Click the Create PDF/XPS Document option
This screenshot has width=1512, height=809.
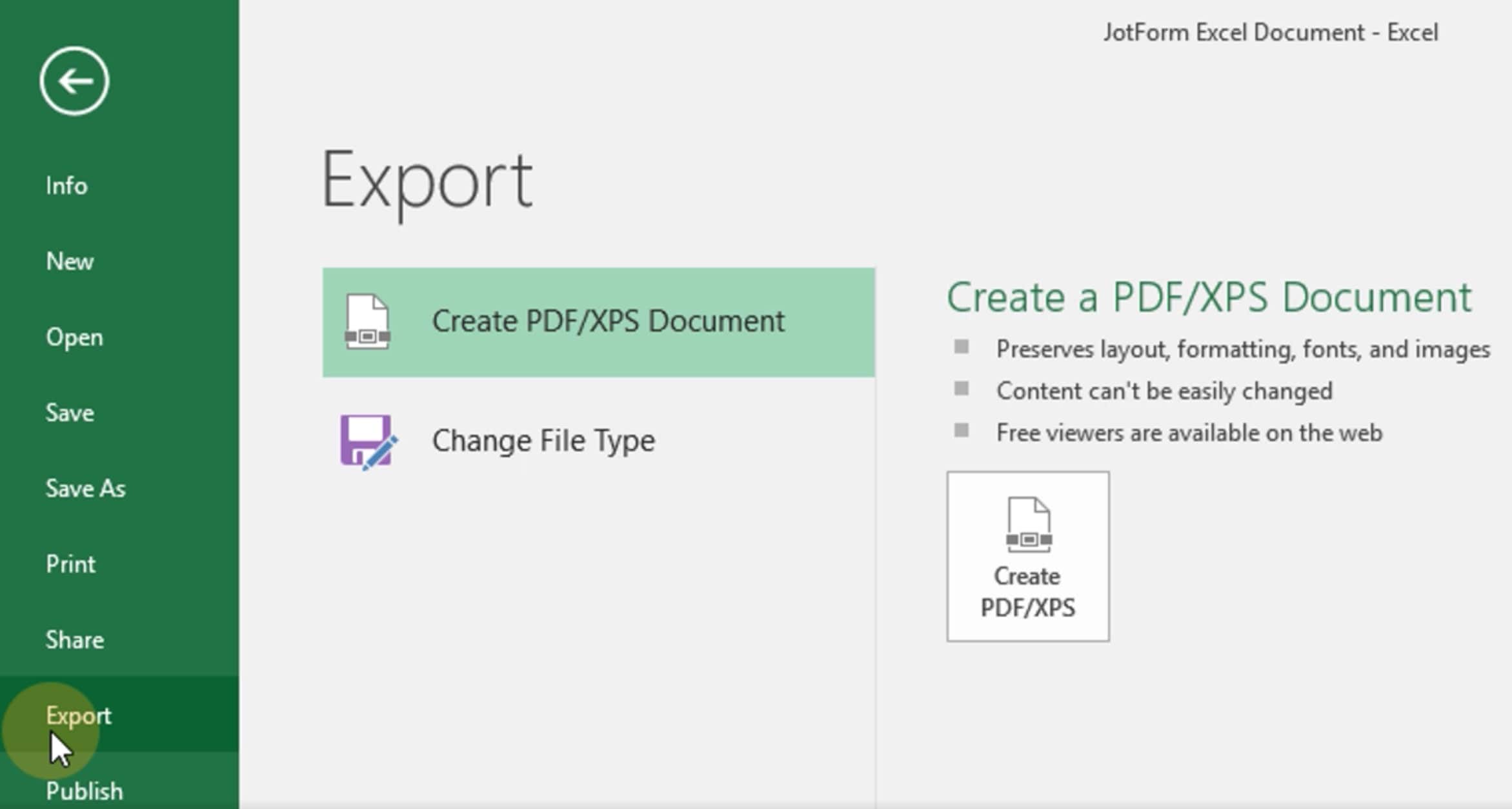point(600,320)
